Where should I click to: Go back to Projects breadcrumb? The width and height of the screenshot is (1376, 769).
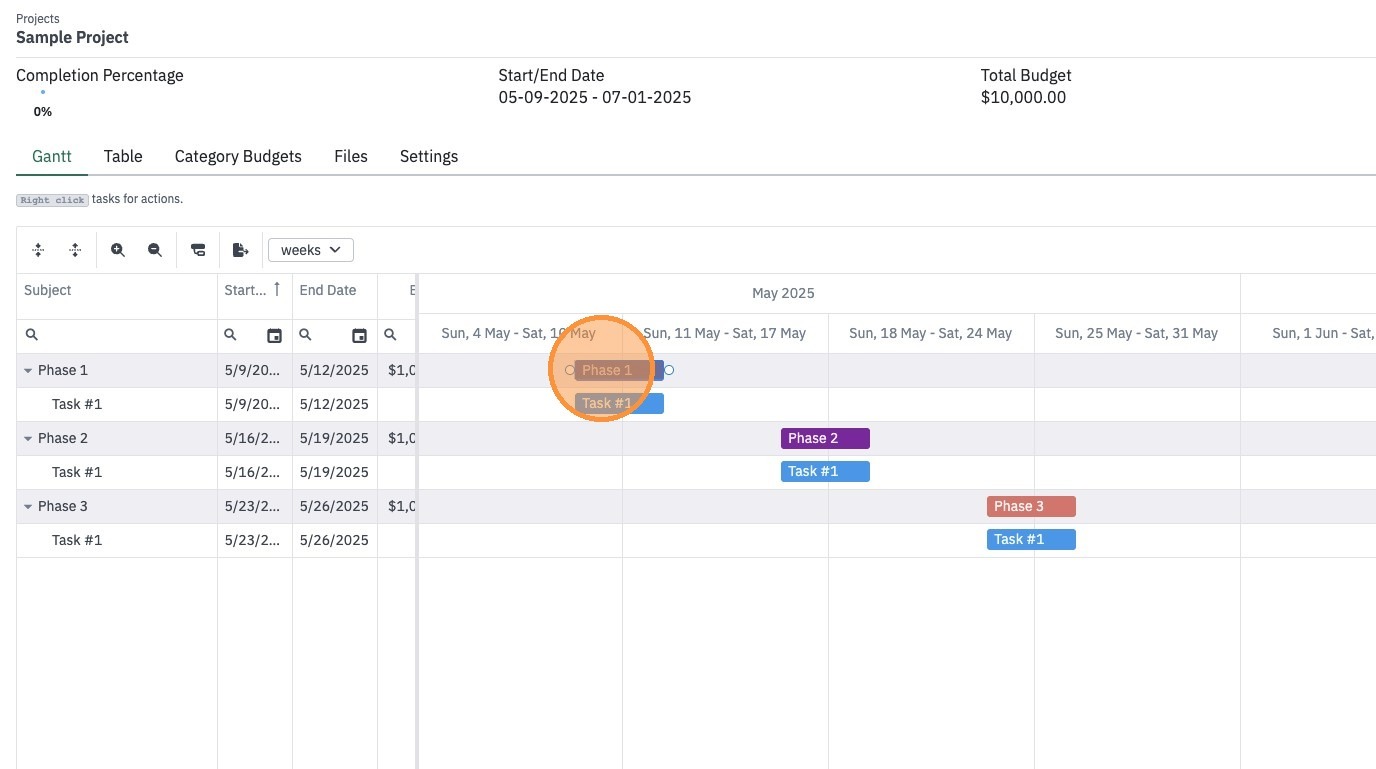tap(38, 19)
